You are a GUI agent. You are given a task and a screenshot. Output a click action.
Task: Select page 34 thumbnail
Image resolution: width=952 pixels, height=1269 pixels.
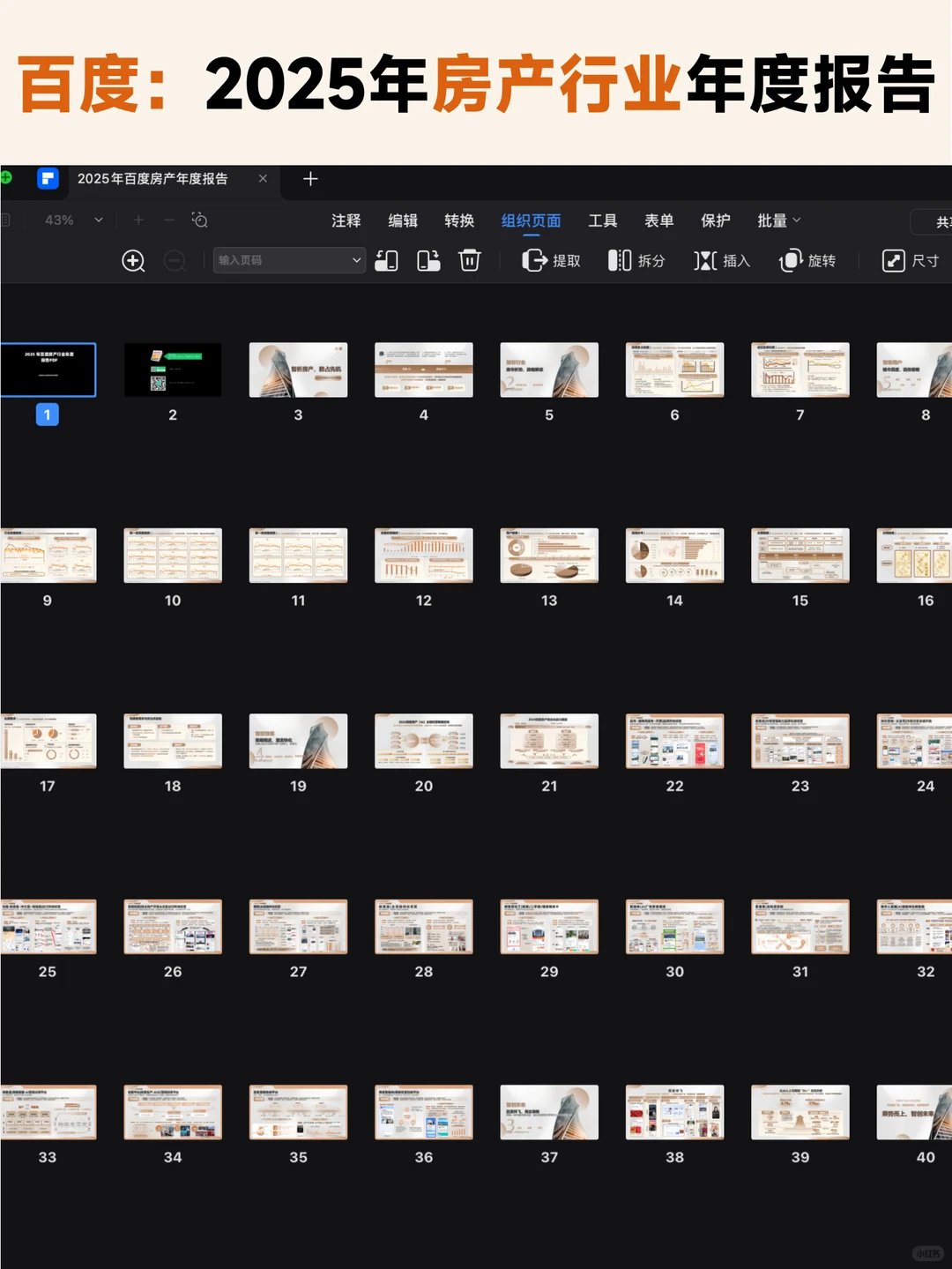click(173, 1112)
